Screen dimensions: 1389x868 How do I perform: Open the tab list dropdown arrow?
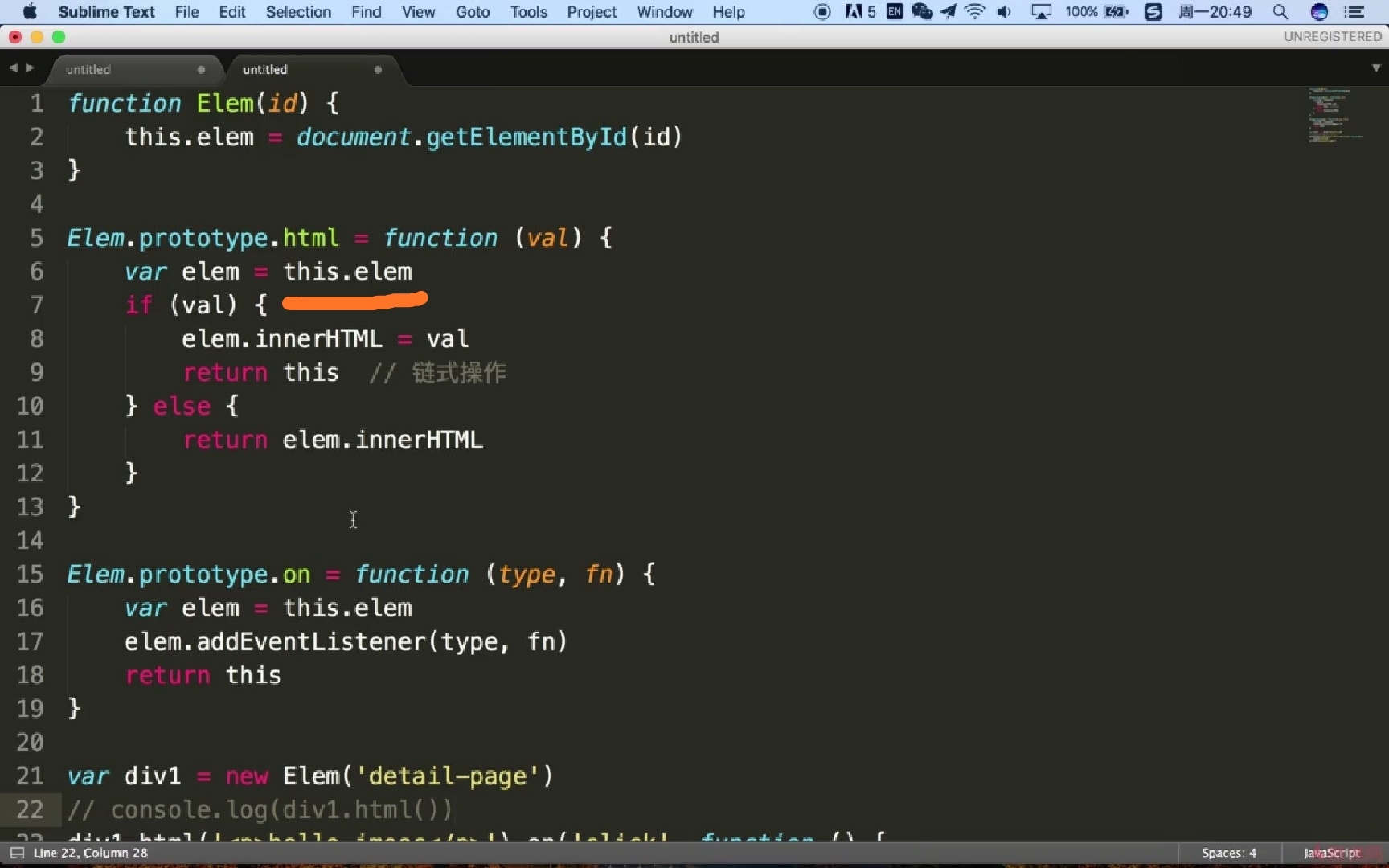click(1376, 68)
